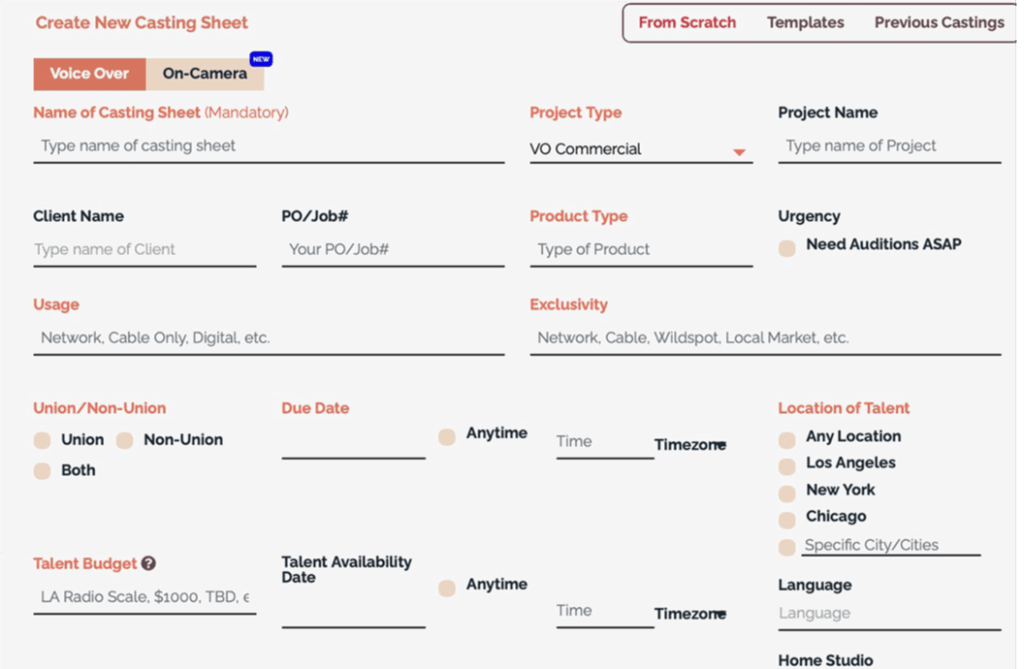This screenshot has height=669, width=1024.
Task: Check Anytime next to Due Date
Action: point(447,436)
